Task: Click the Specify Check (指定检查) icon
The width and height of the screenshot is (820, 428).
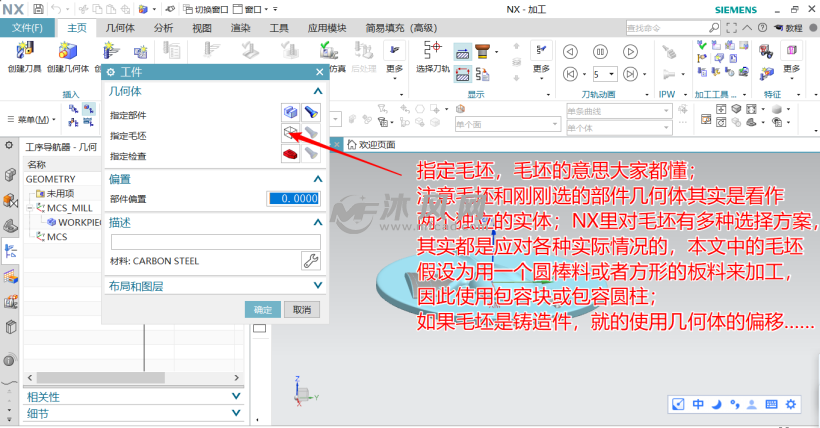Action: (x=290, y=154)
